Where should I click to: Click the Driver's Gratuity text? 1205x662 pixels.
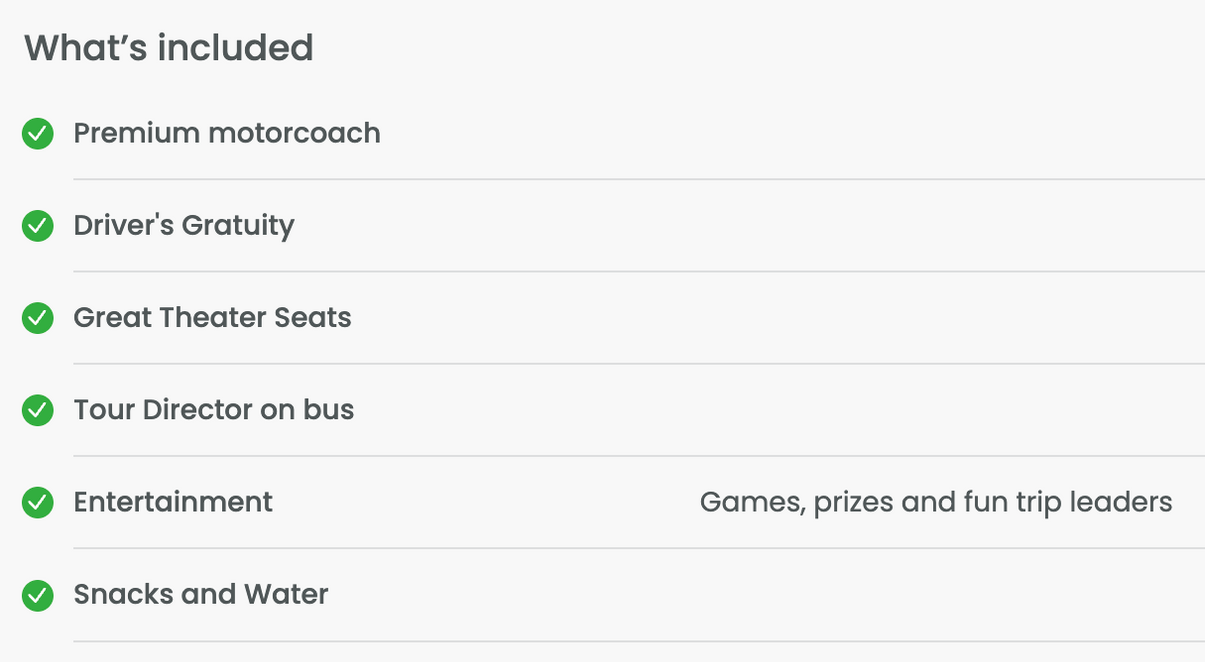[x=184, y=226]
